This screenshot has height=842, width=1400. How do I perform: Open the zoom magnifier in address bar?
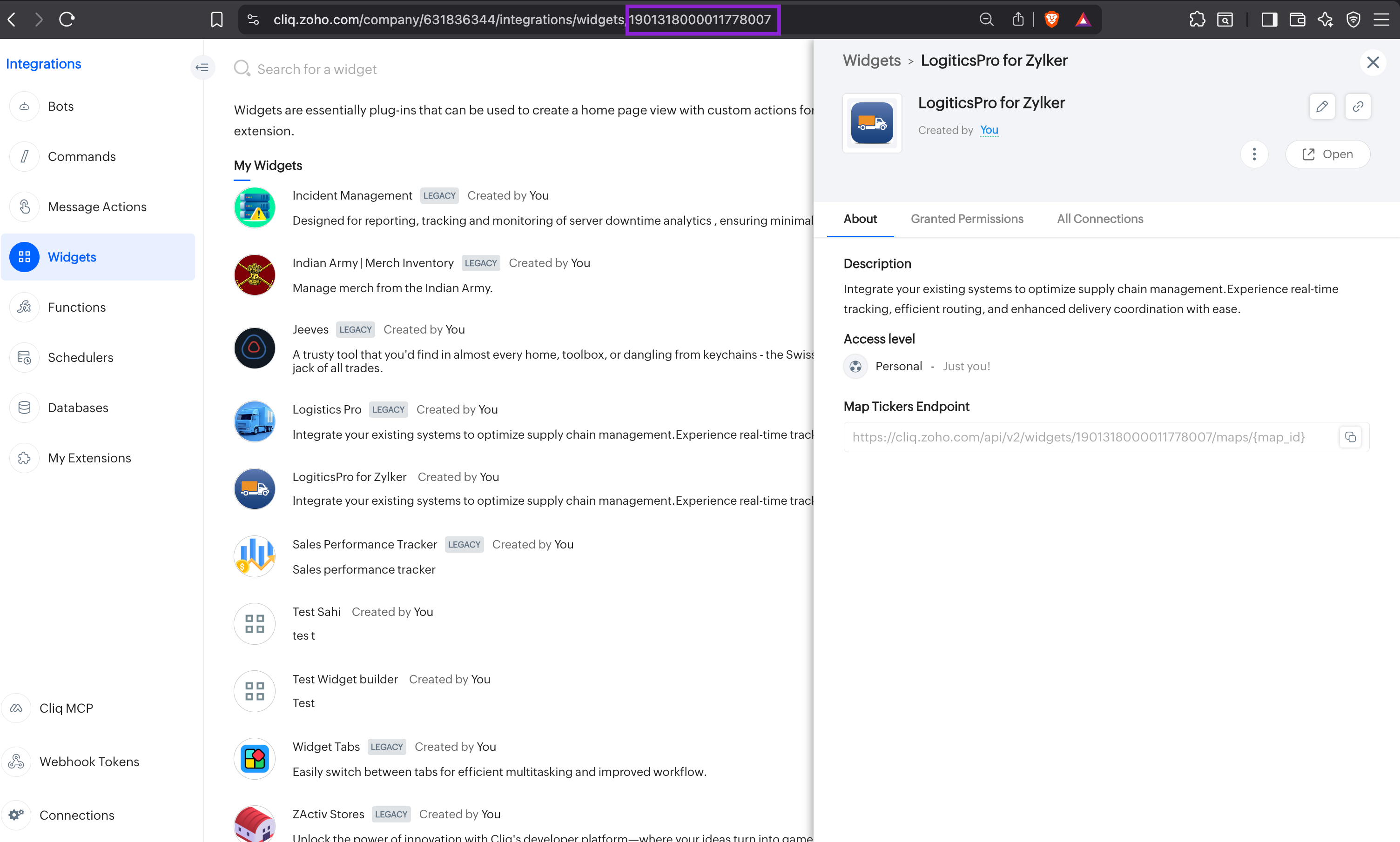click(986, 19)
